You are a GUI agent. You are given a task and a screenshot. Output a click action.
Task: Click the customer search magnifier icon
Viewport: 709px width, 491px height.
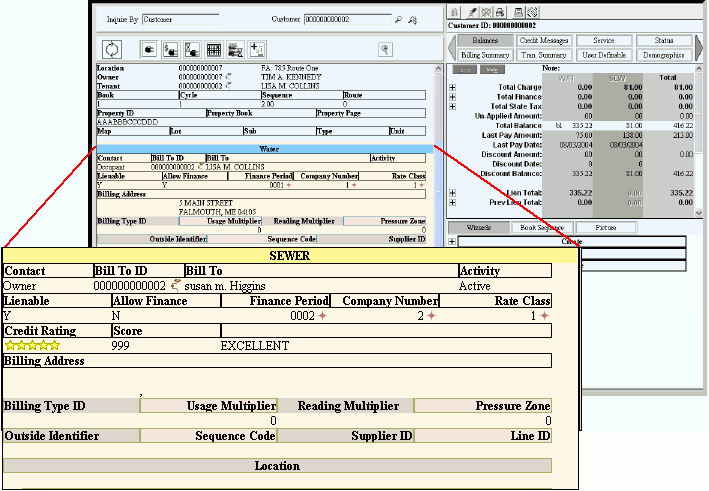(399, 19)
